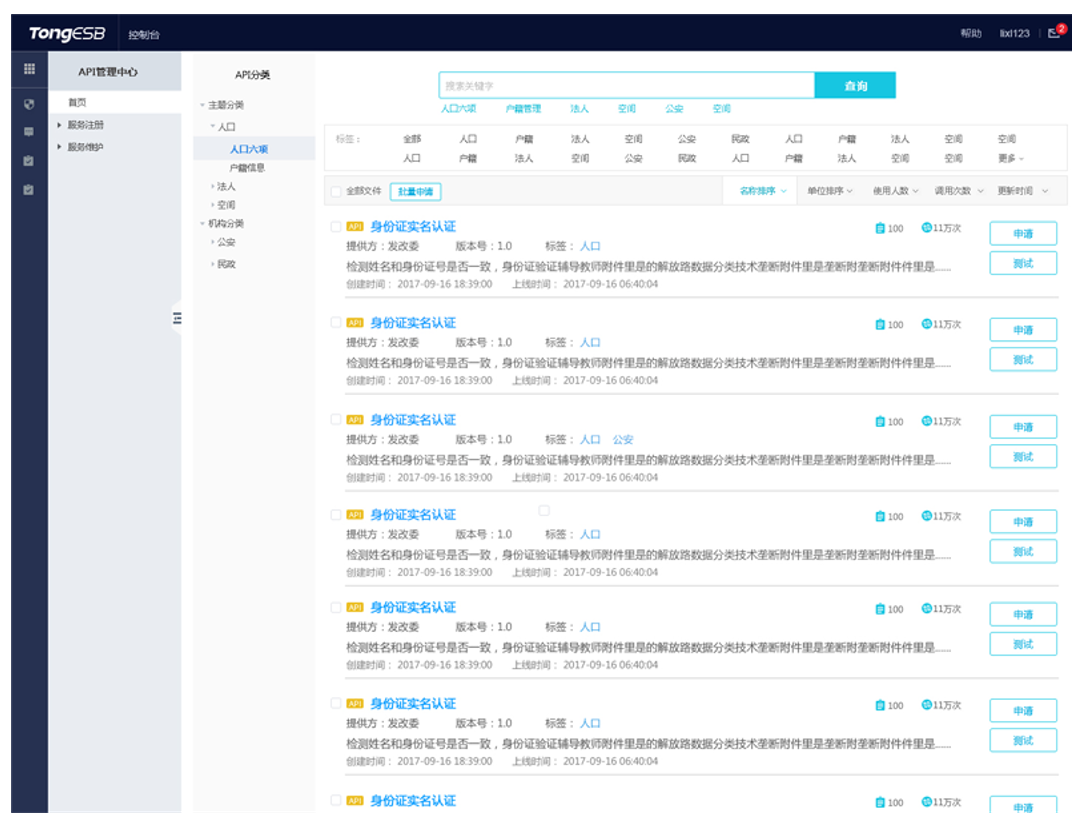The width and height of the screenshot is (1072, 824).
Task: Check the 全部文件 select-all checkbox
Action: click(x=337, y=189)
